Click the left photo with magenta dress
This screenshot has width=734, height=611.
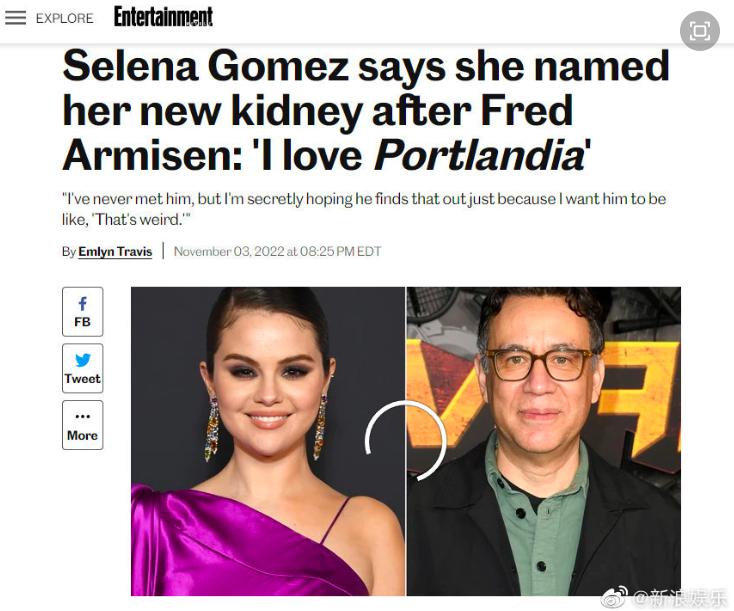268,440
